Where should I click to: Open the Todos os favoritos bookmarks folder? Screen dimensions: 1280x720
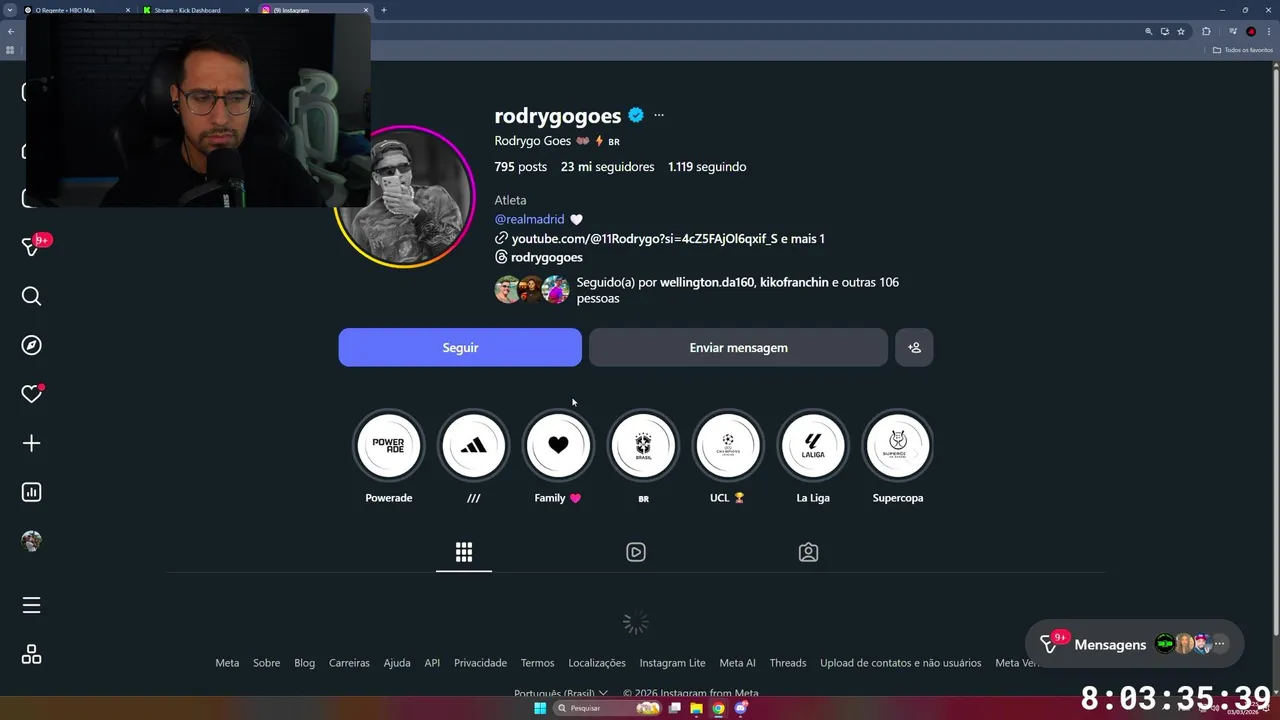click(x=1243, y=50)
